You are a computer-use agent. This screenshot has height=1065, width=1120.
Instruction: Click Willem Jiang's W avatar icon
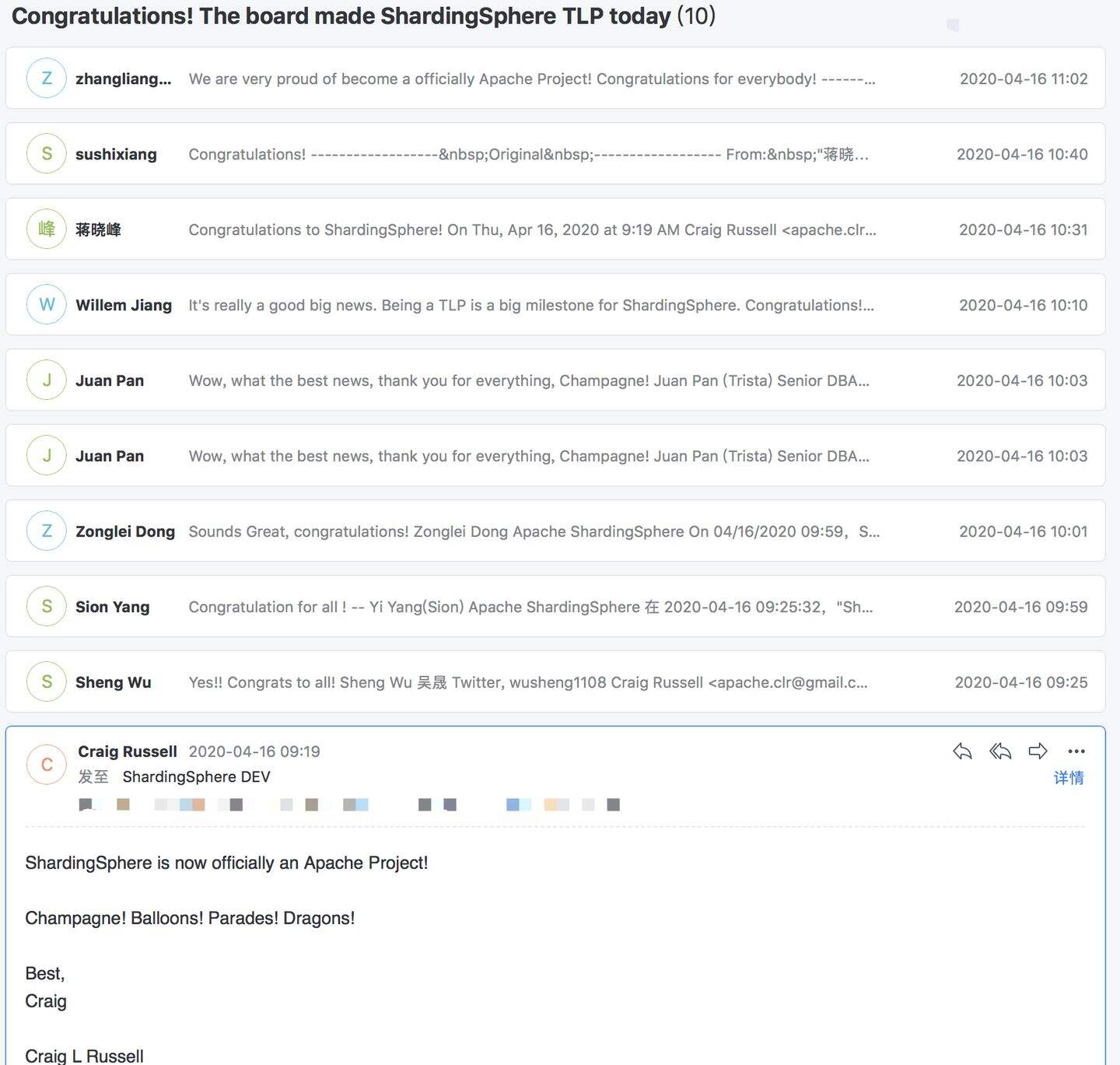coord(47,305)
